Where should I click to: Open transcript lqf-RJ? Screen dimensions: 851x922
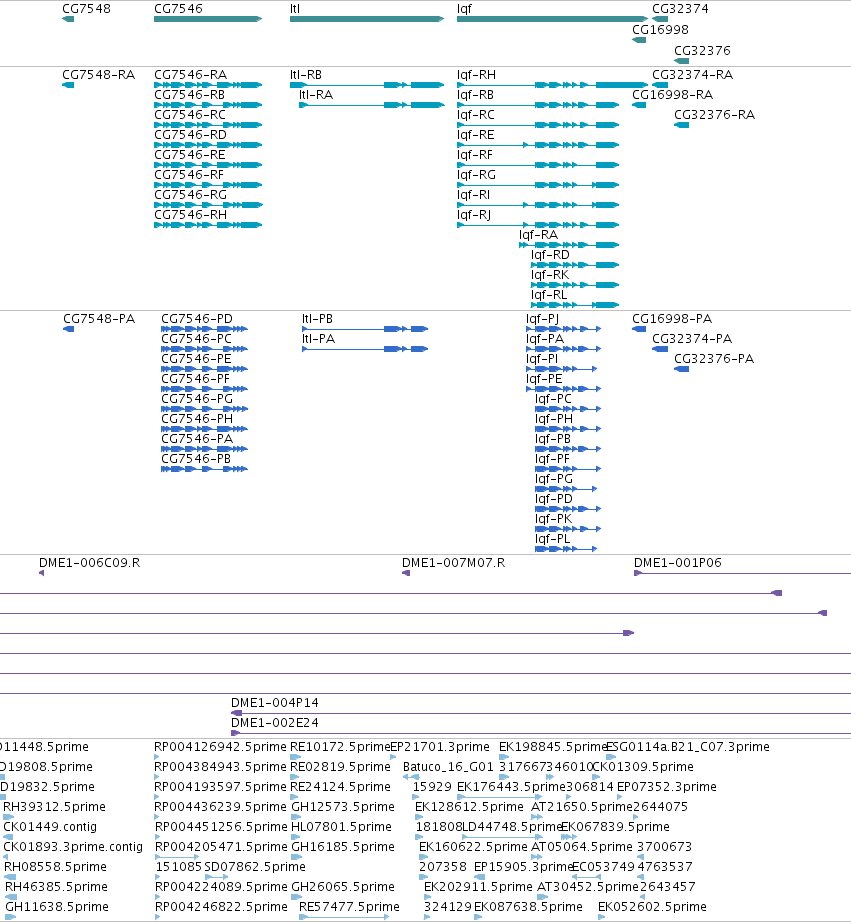[x=474, y=215]
